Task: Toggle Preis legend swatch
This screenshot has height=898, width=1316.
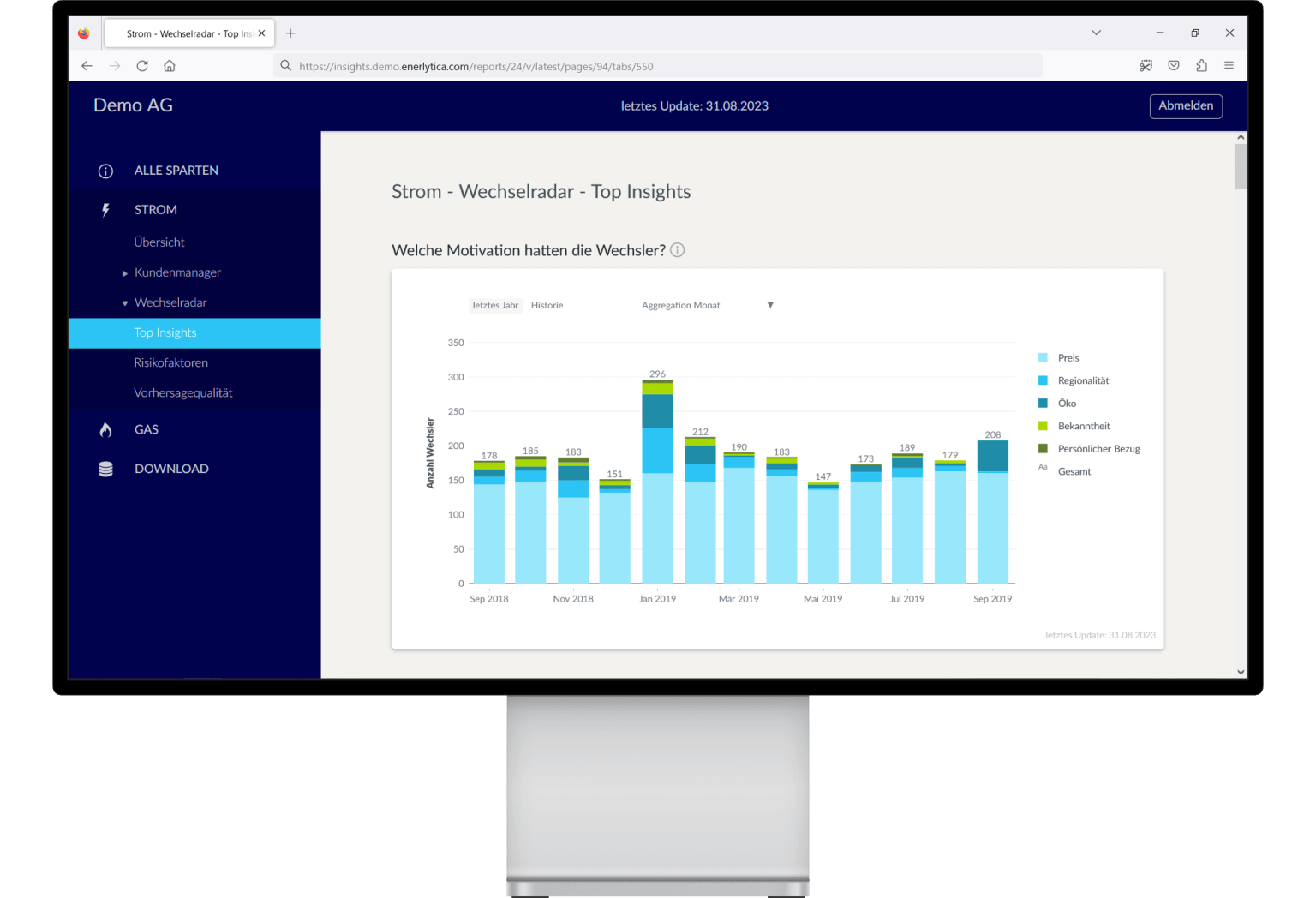Action: (x=1043, y=358)
